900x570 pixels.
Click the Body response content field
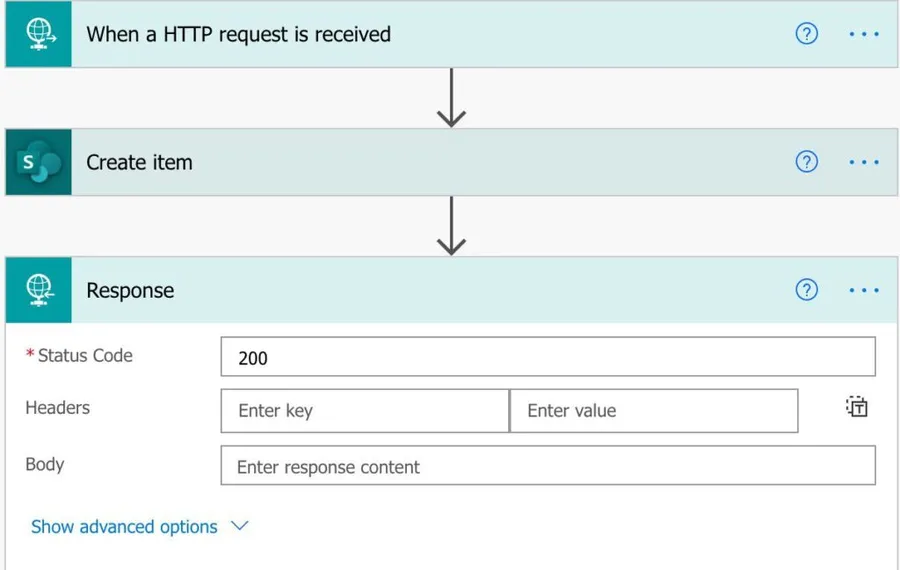(x=547, y=467)
